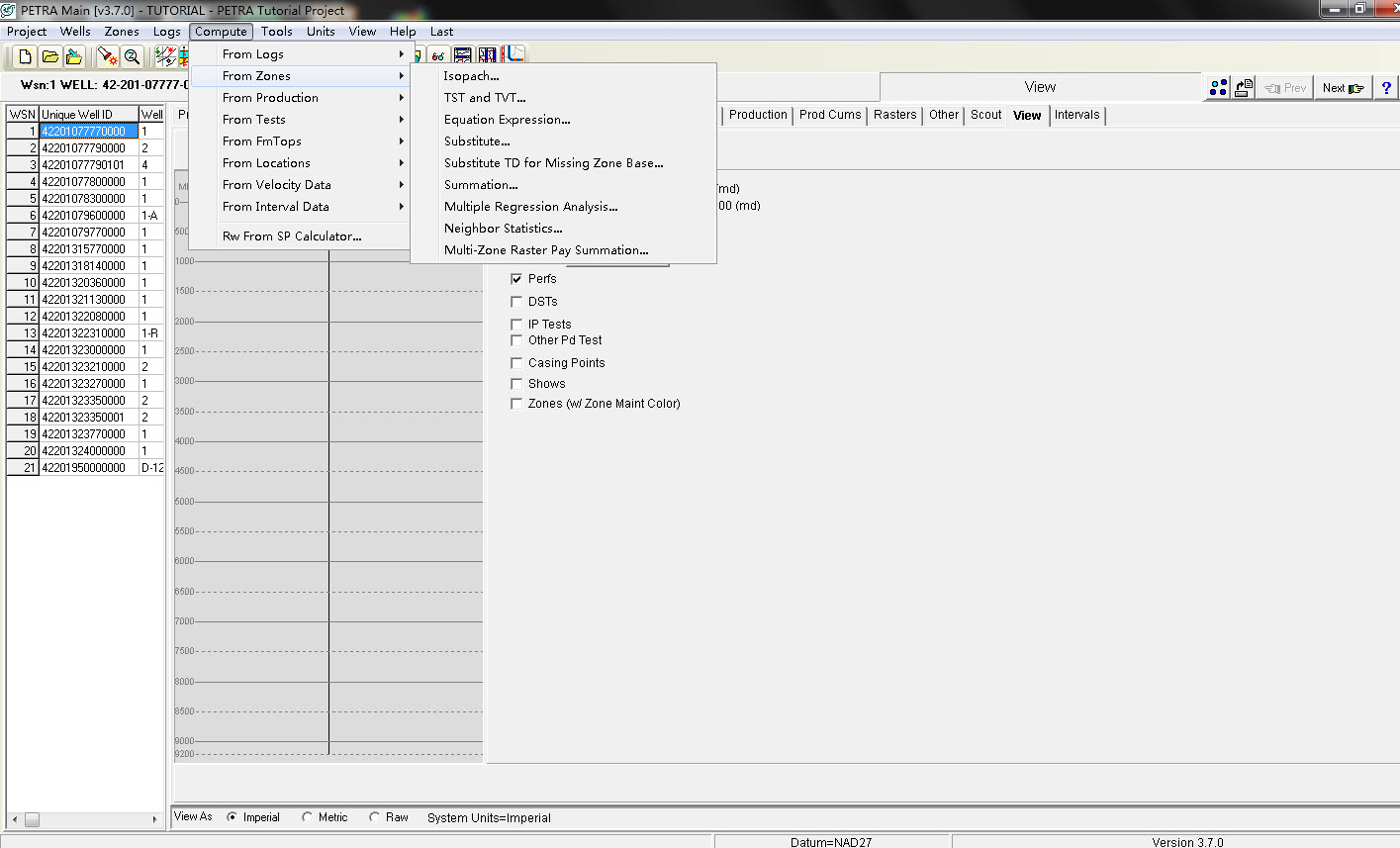Switch to the Production tab
The width and height of the screenshot is (1400, 848).
[x=758, y=115]
